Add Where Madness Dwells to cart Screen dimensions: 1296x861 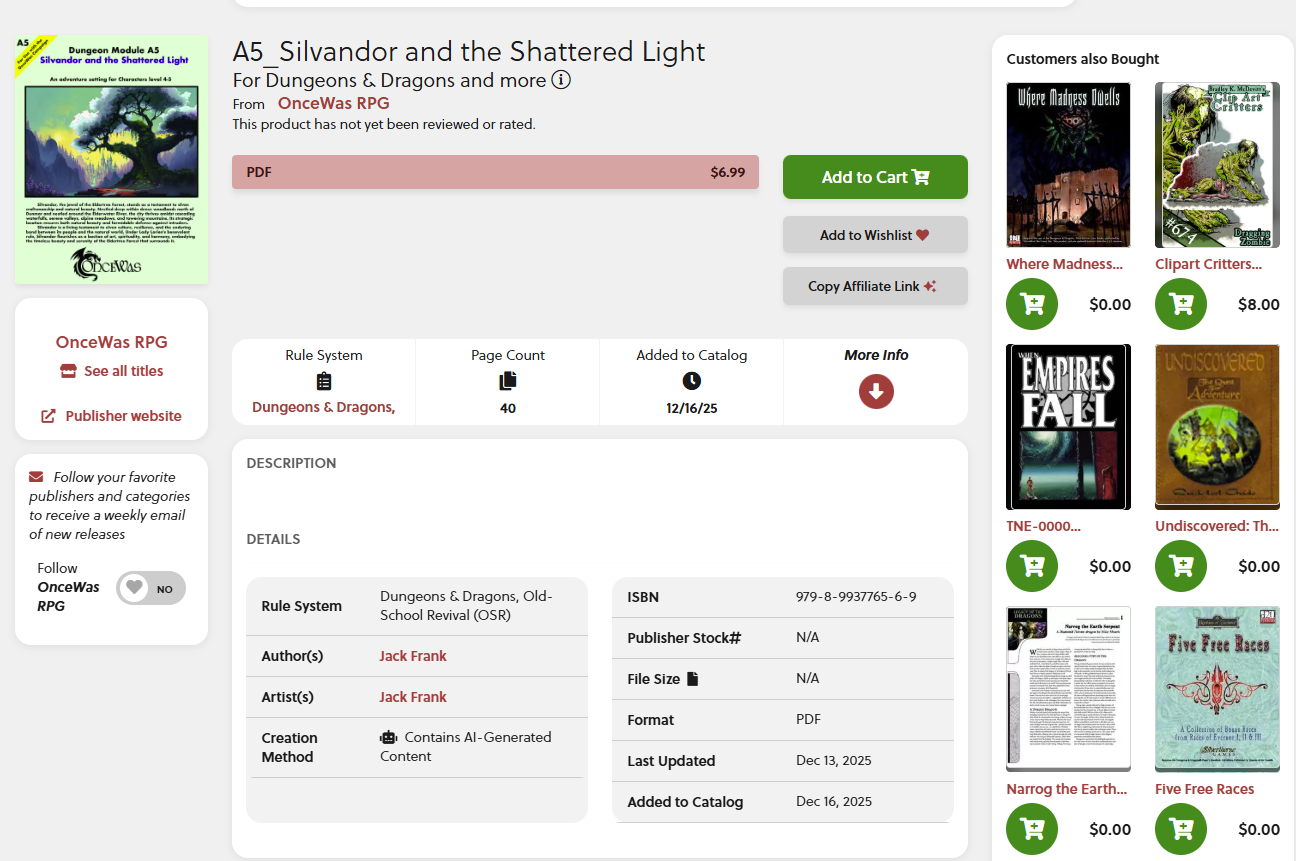click(x=1032, y=304)
